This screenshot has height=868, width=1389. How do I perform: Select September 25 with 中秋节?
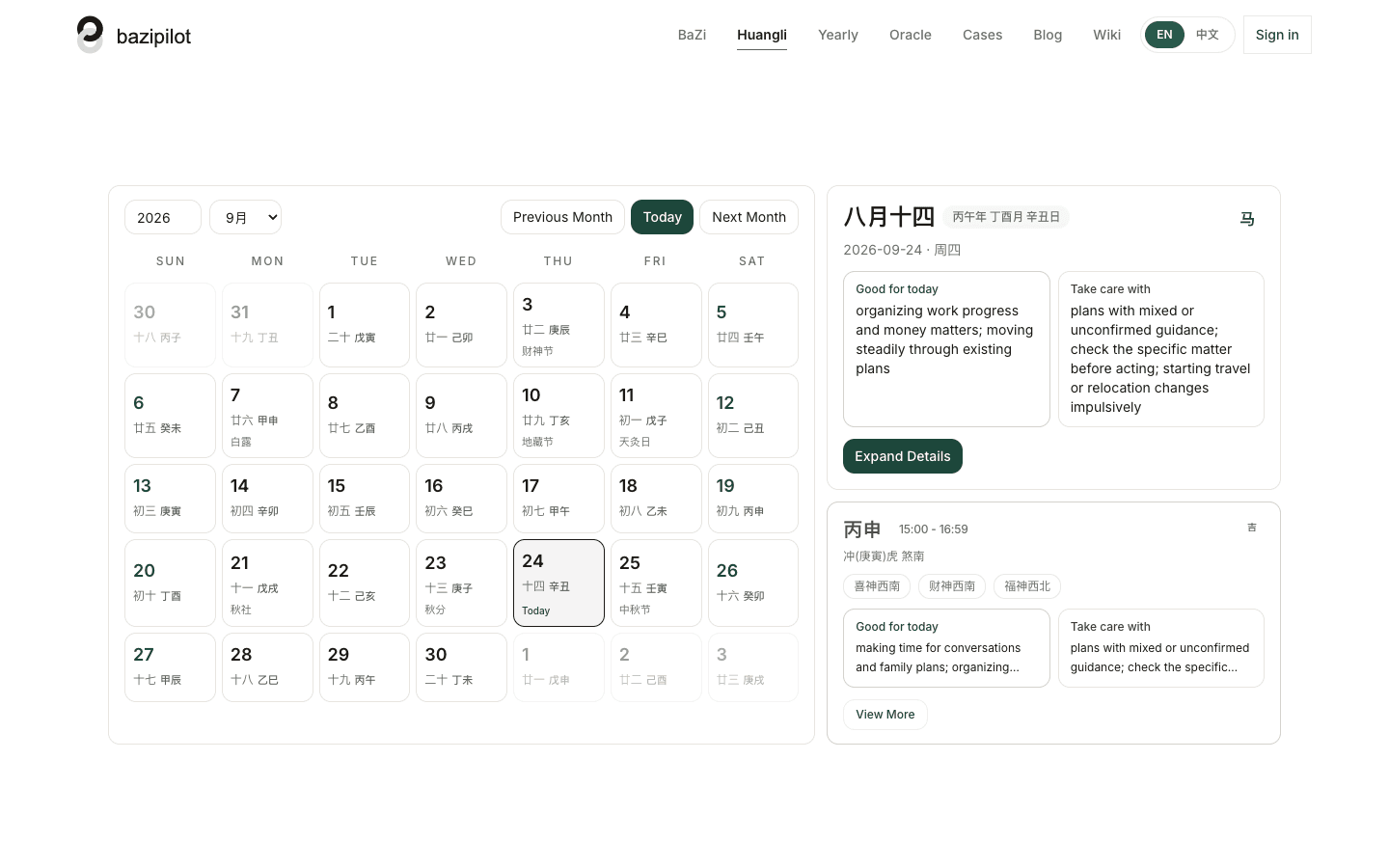pos(656,583)
